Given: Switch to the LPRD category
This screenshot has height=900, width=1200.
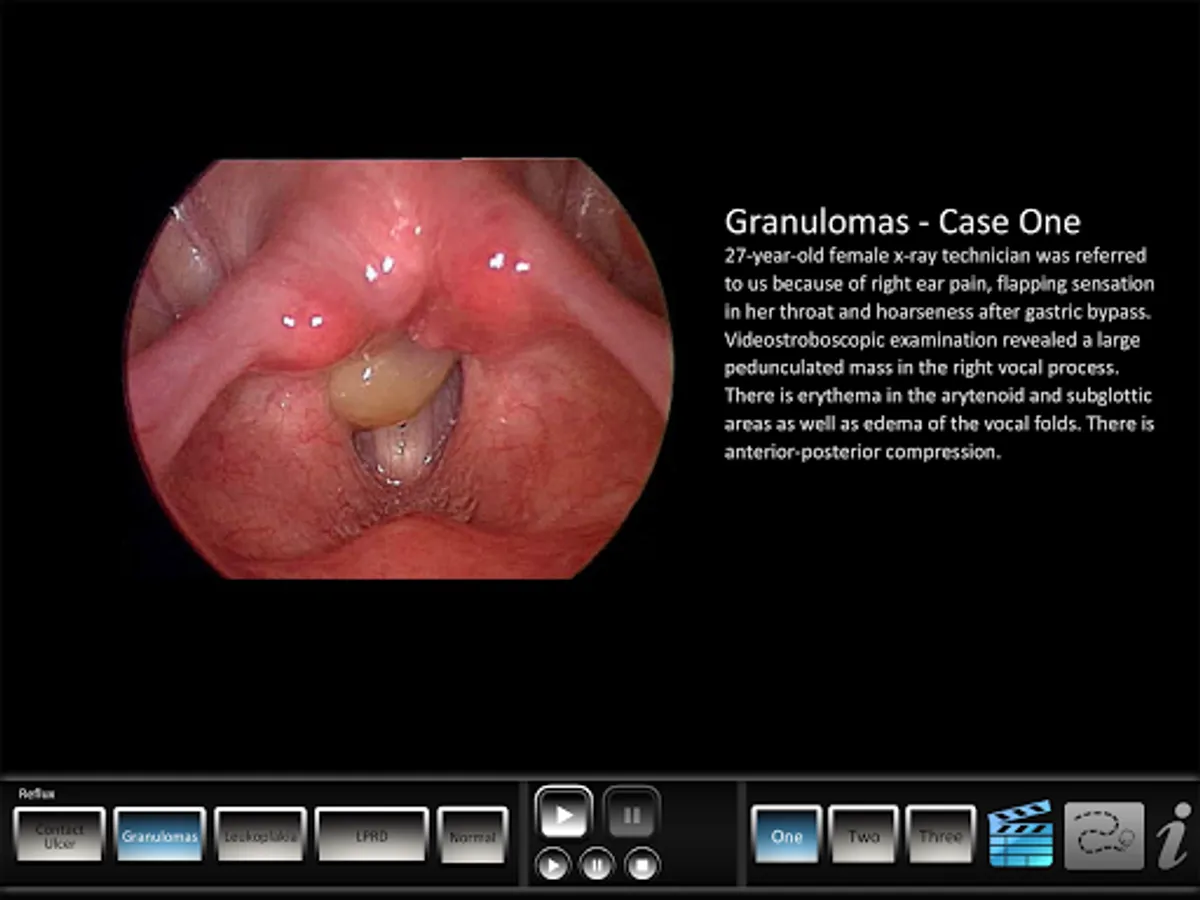Looking at the screenshot, I should (x=372, y=834).
